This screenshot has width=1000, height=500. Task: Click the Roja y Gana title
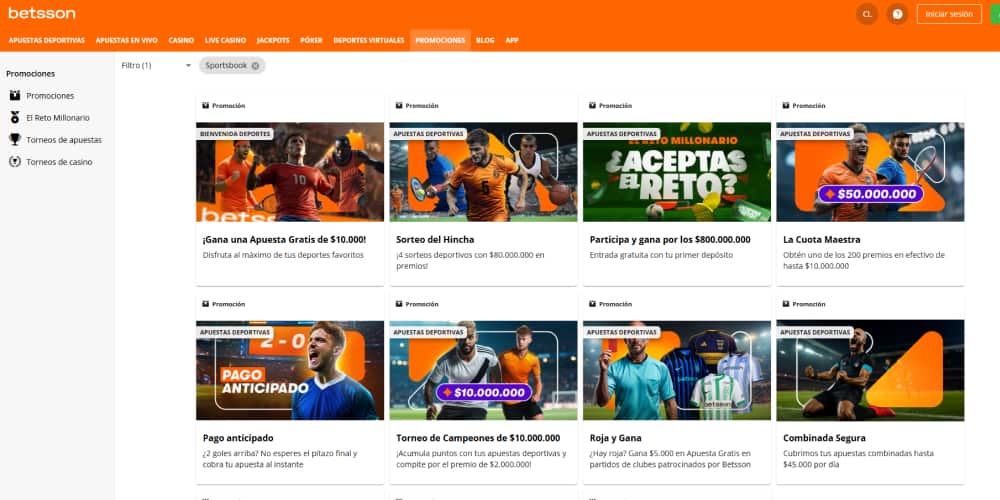(x=615, y=438)
